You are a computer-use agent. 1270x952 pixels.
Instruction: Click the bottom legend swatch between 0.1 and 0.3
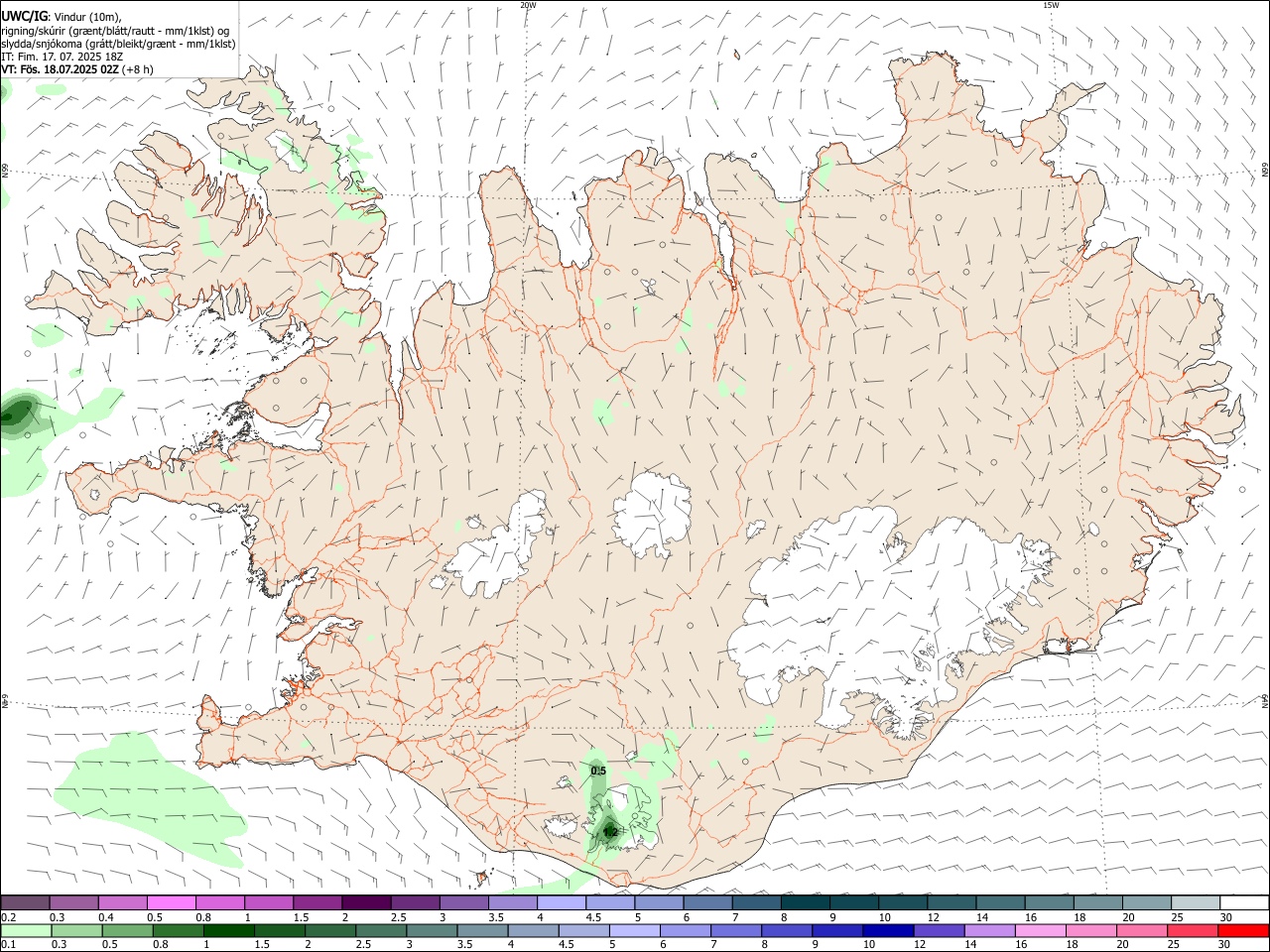point(27,930)
